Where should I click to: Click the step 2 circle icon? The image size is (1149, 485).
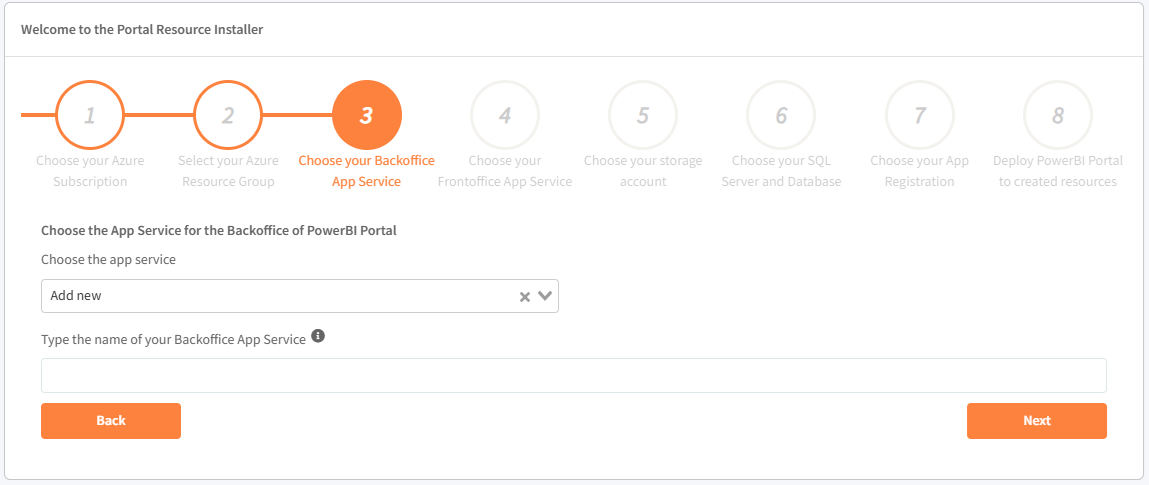(228, 115)
